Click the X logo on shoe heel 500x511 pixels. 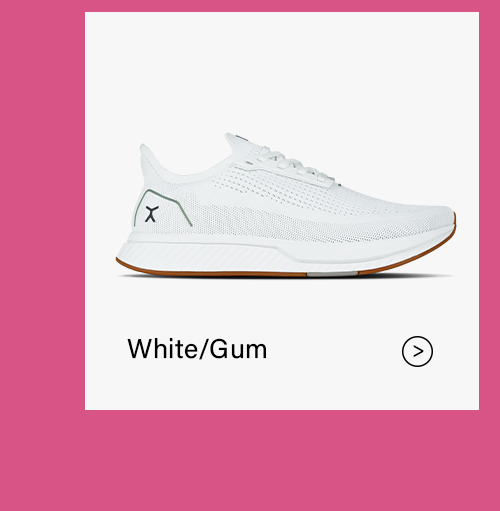151,214
